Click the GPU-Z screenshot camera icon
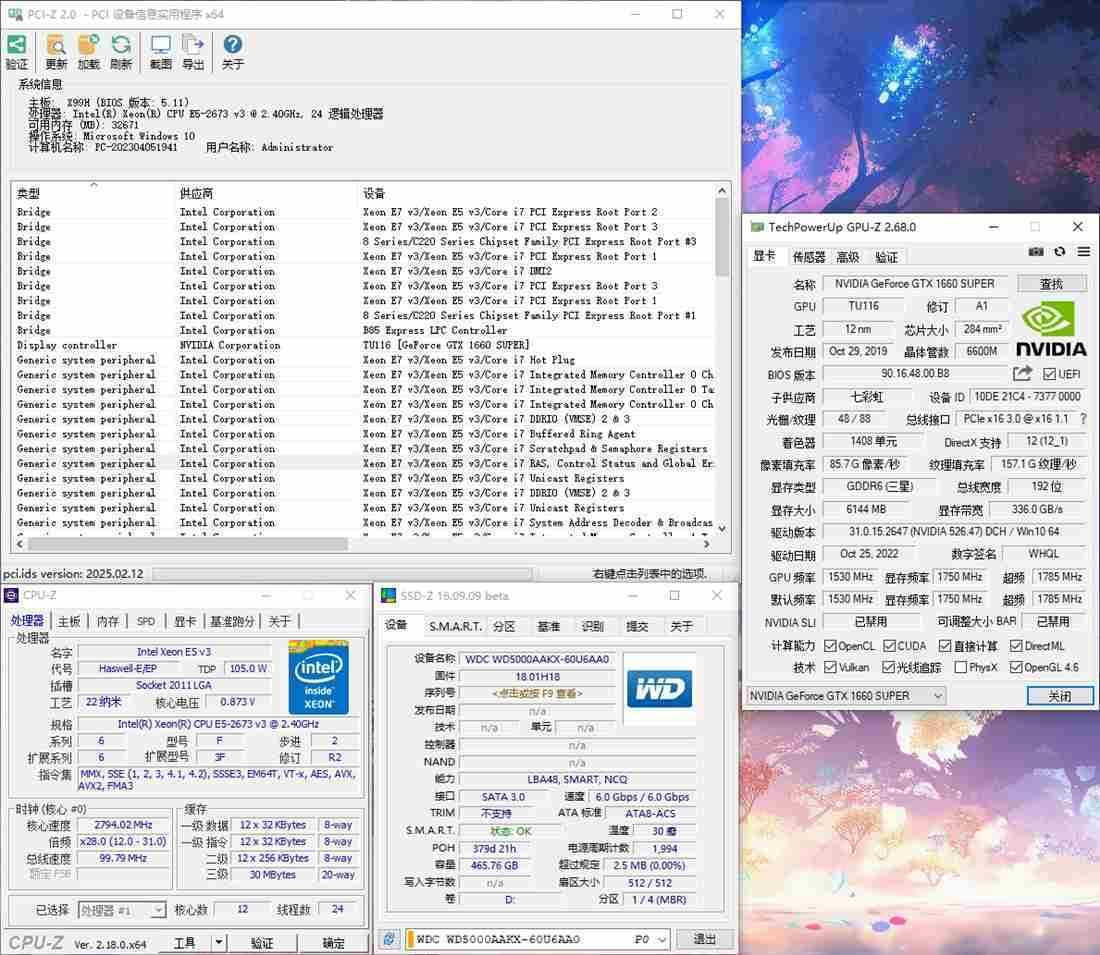1100x955 pixels. click(1035, 253)
